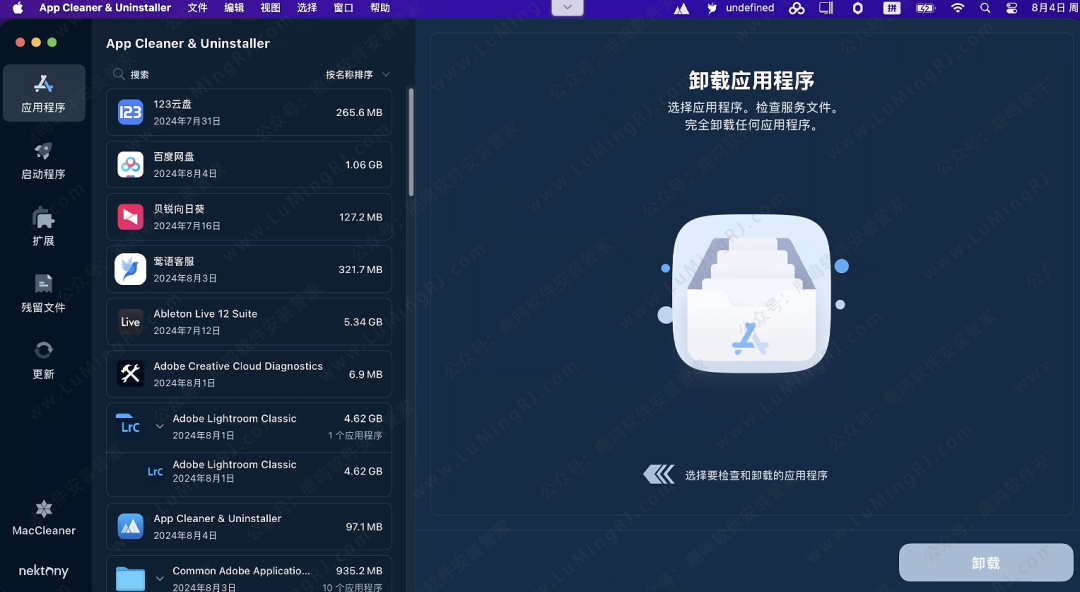Select the 贝锐向日葵 date 2024年7月16日
Screen dimensions: 1080x592
point(187,226)
